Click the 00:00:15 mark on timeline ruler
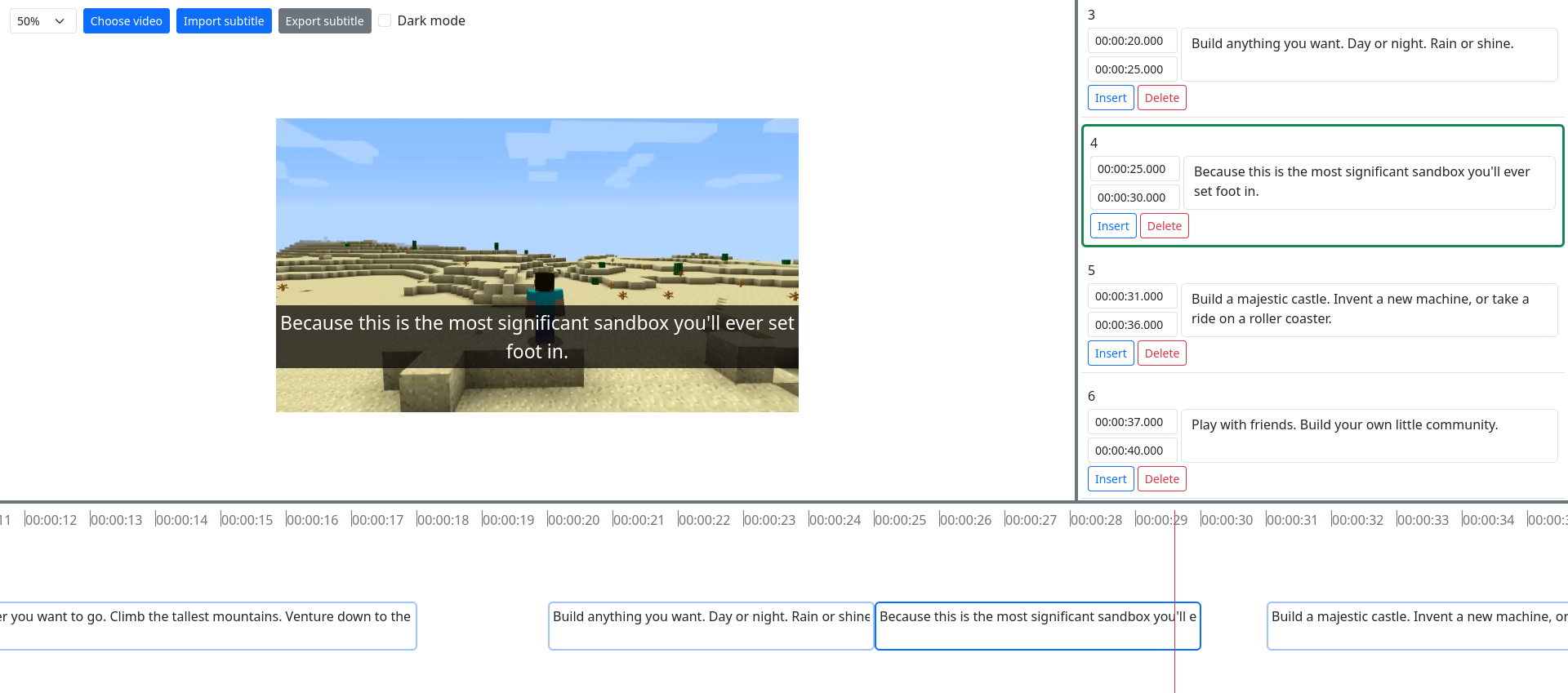The image size is (1568, 693). 247,520
